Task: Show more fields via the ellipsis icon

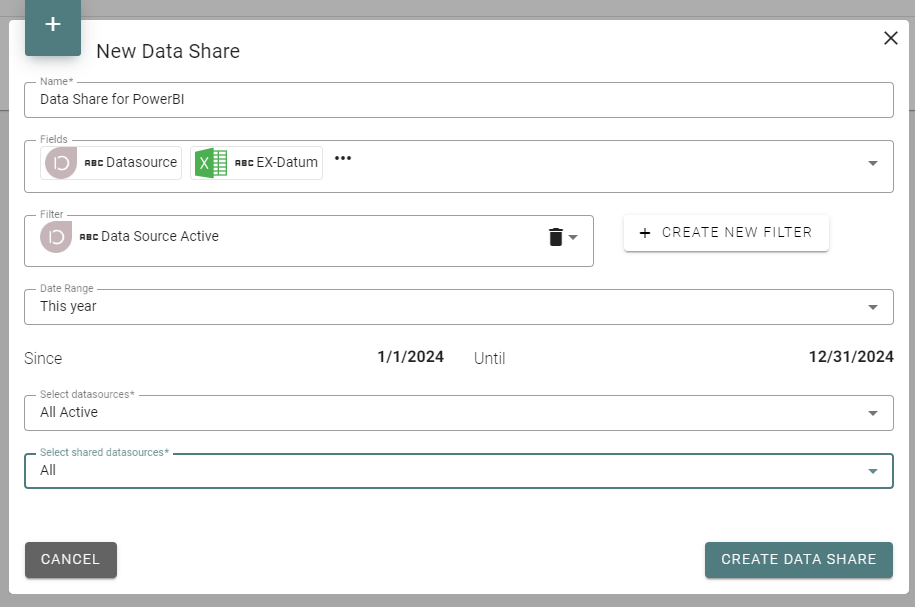Action: [343, 159]
